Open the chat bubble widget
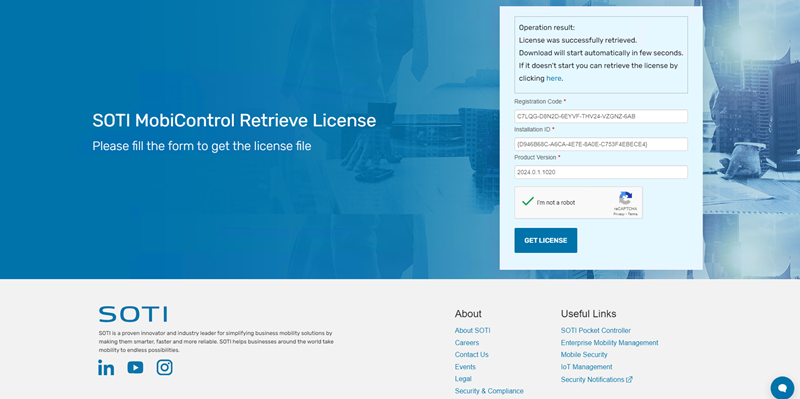 point(782,388)
